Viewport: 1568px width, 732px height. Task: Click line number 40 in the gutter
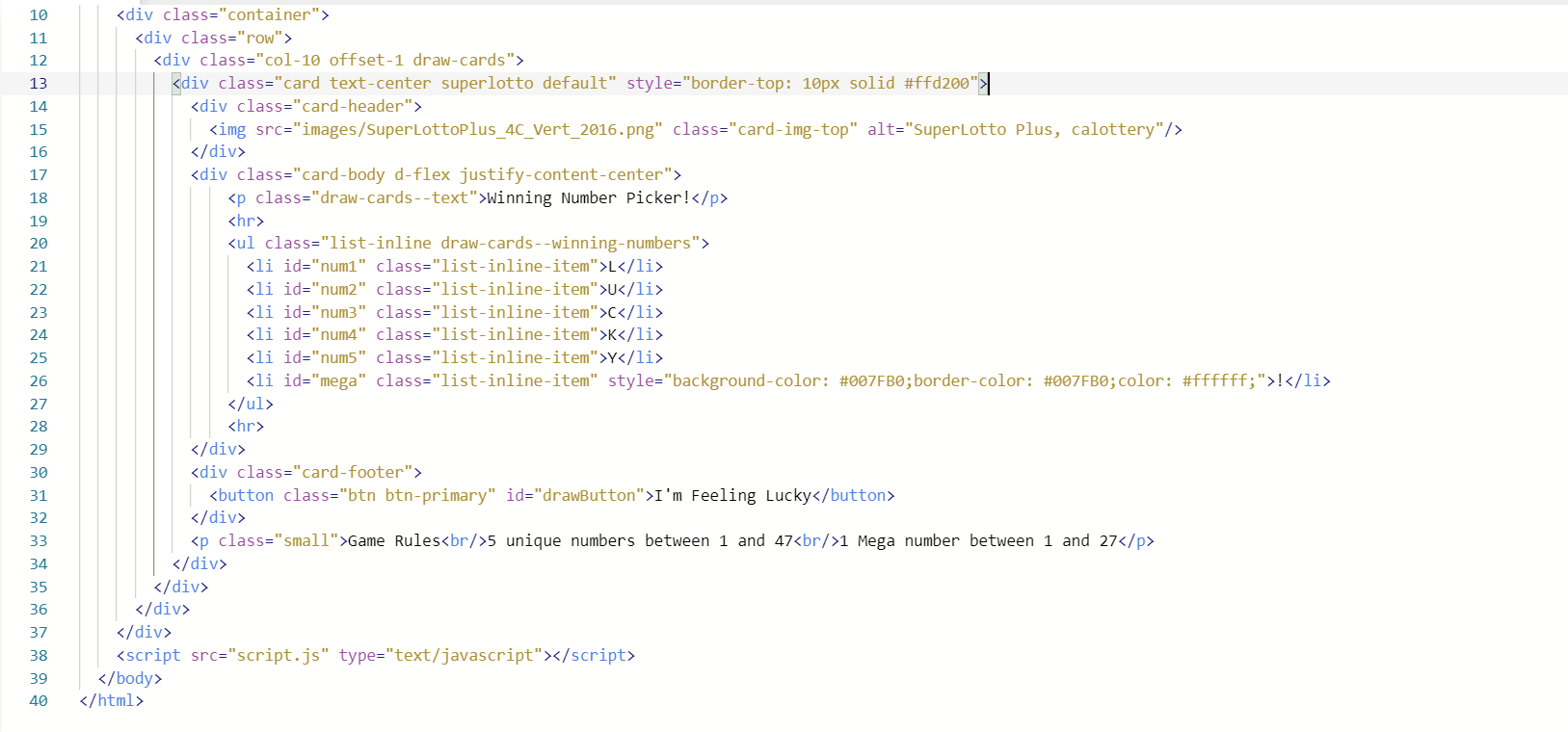point(39,700)
